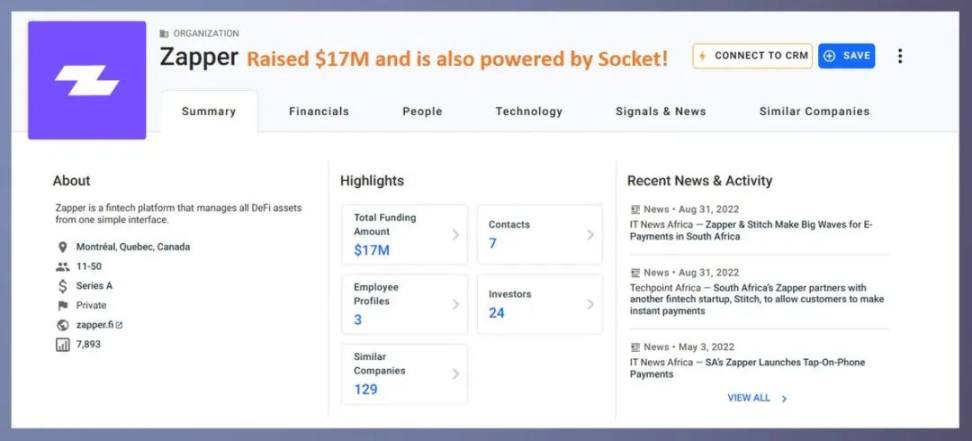Open the three-dot more options menu
972x441 pixels.
pos(900,56)
